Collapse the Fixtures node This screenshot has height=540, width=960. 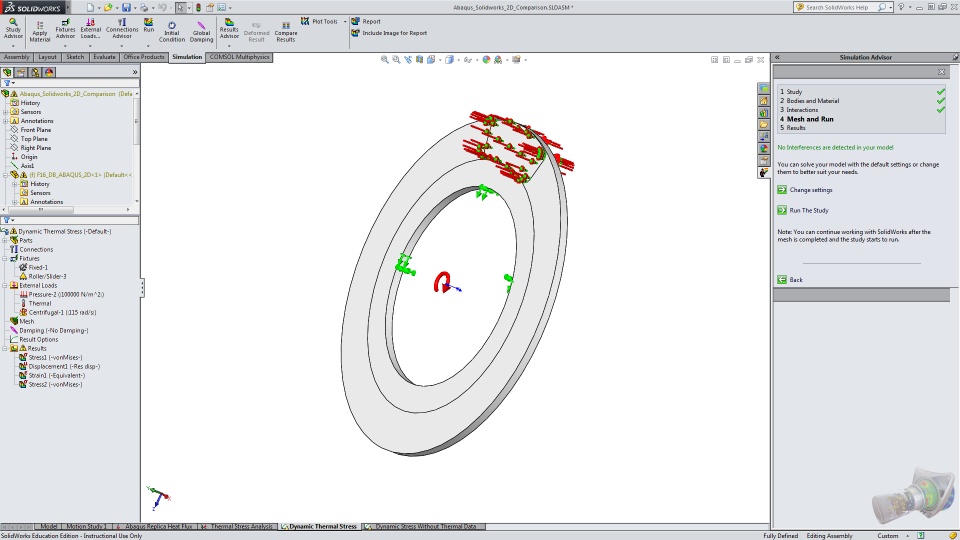(6, 258)
